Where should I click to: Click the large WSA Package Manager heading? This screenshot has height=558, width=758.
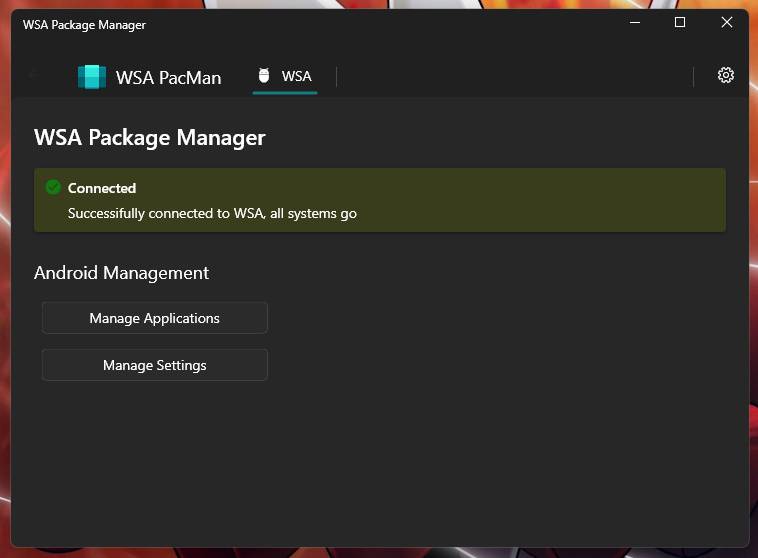[150, 138]
